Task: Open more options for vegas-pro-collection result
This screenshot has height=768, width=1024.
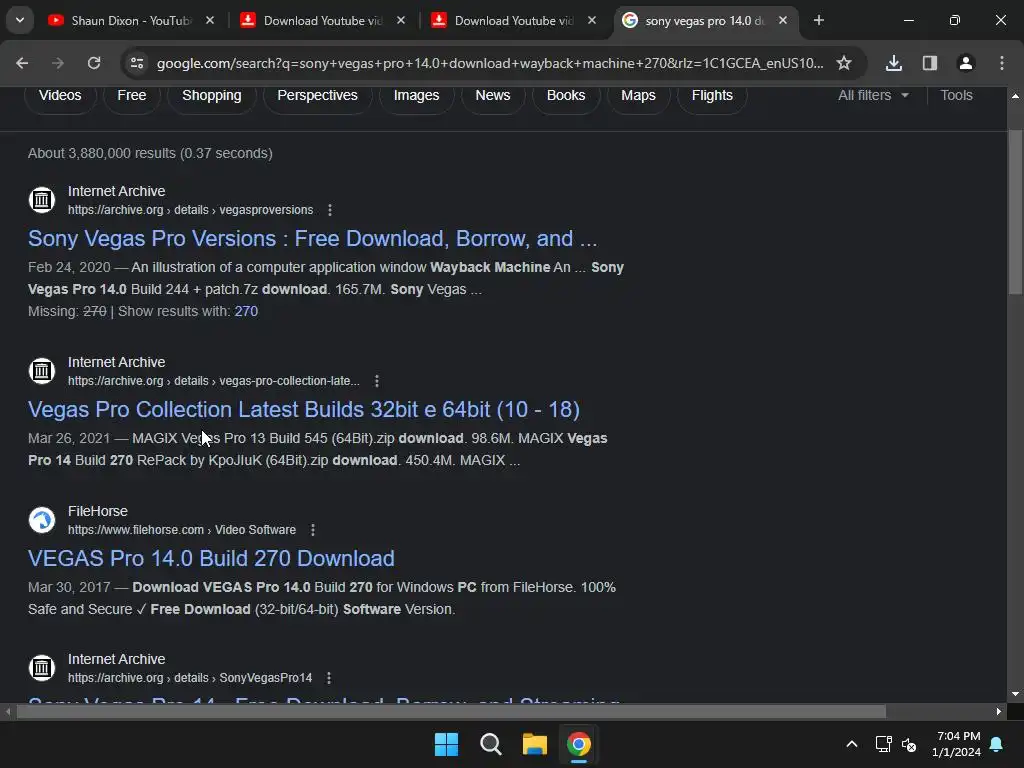Action: point(377,381)
